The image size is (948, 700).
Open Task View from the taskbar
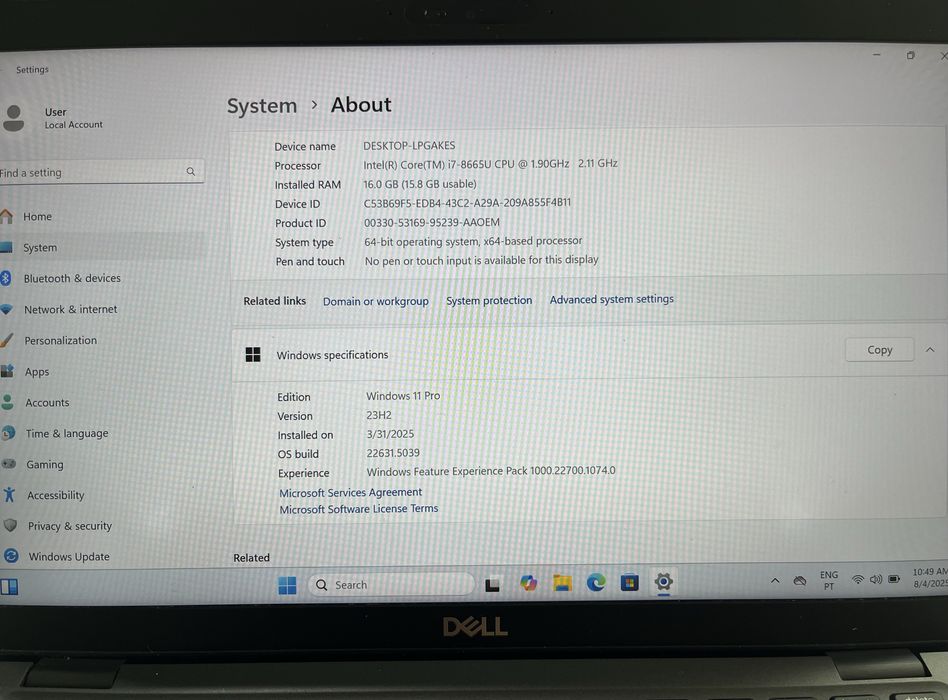(492, 585)
